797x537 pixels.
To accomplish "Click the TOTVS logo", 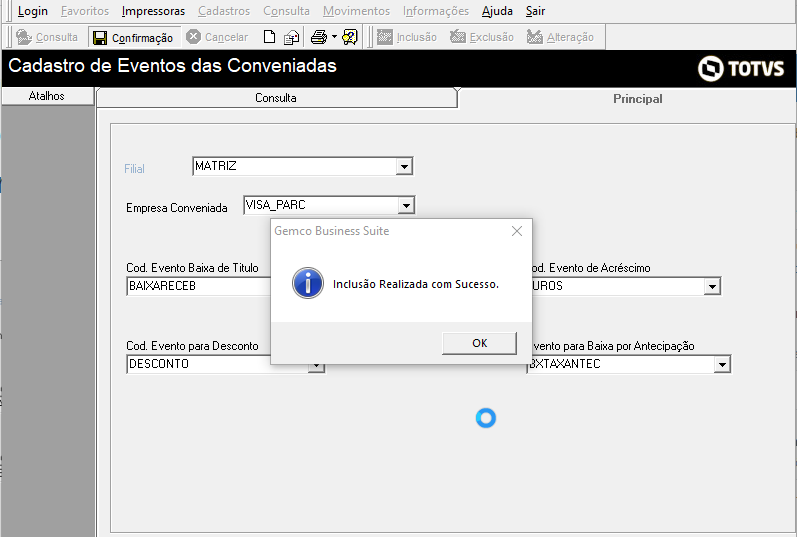I will [x=741, y=68].
